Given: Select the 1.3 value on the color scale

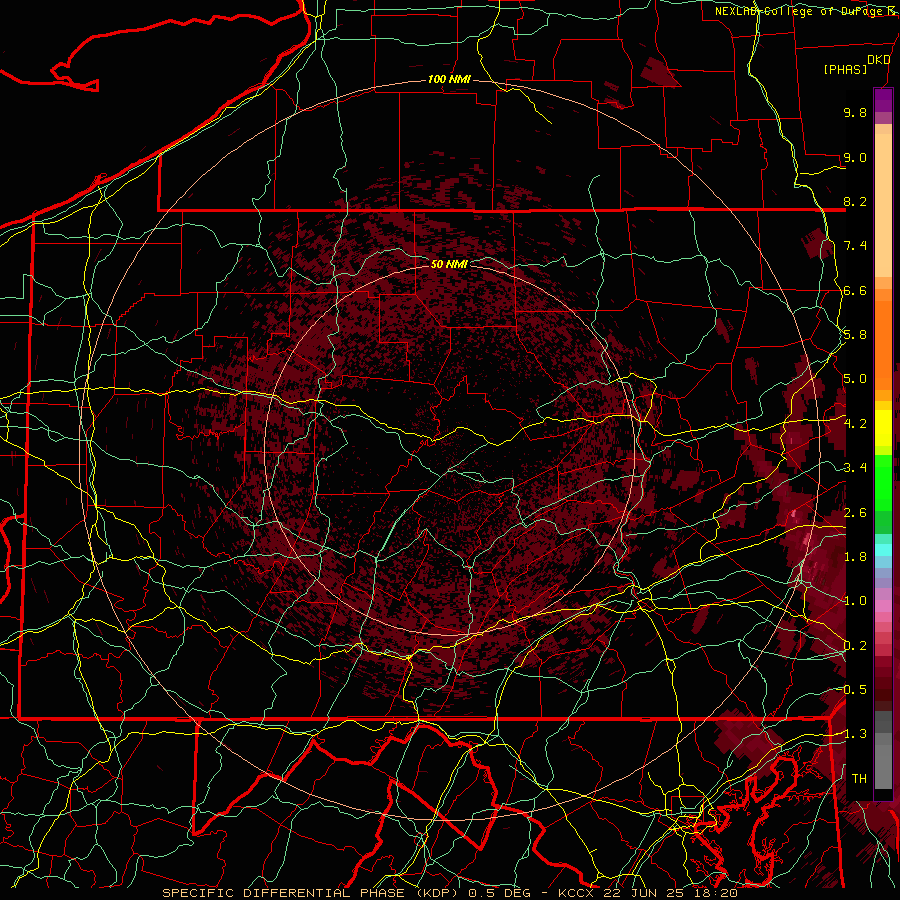Looking at the screenshot, I should coord(855,734).
